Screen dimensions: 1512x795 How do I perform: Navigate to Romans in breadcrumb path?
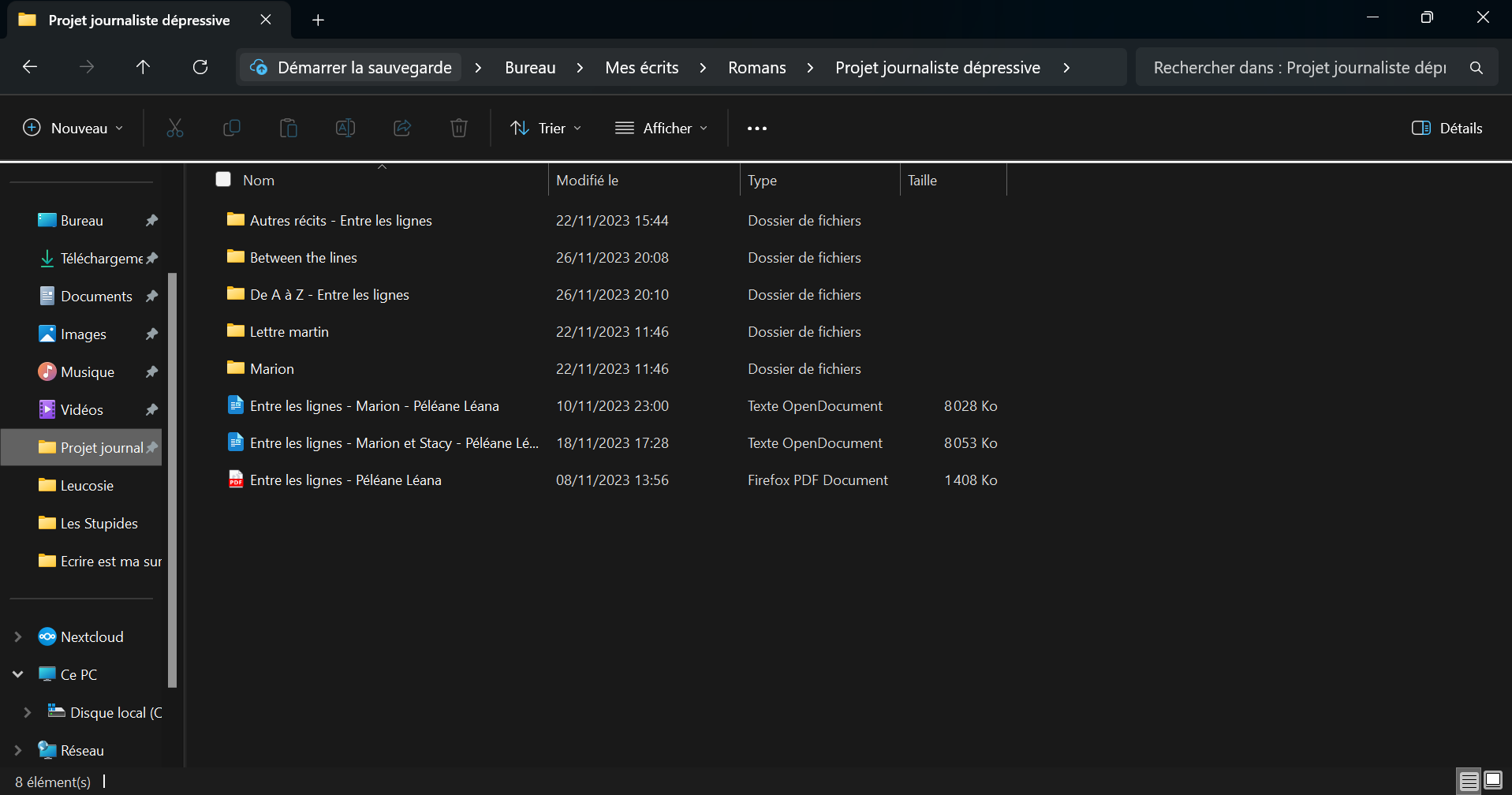(x=756, y=67)
